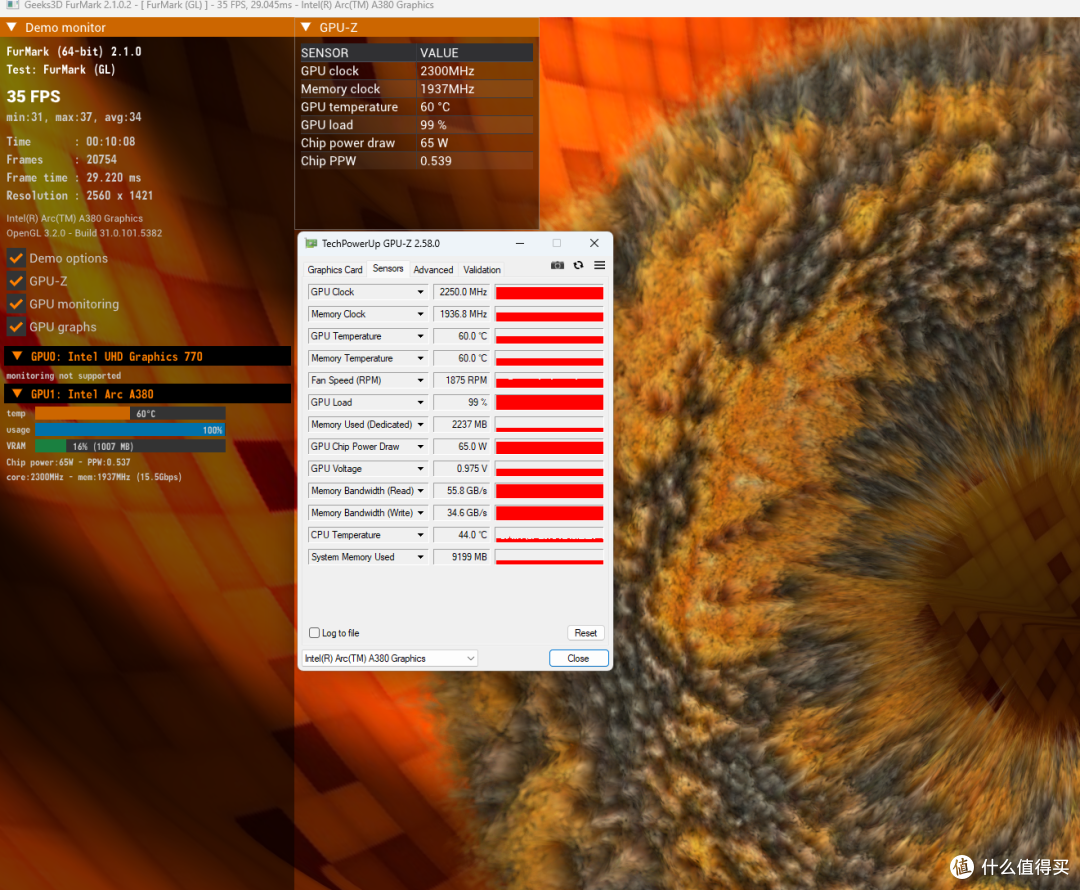Switch to the Graphics Card tab
This screenshot has height=890, width=1080.
335,269
